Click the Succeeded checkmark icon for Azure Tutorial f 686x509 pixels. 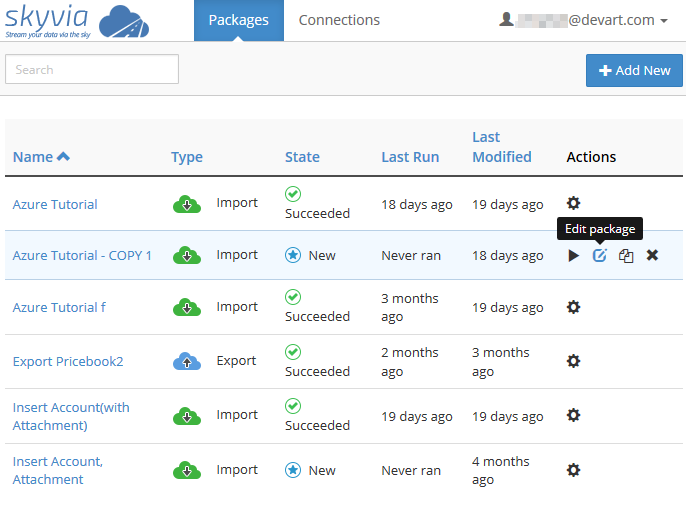tap(293, 297)
